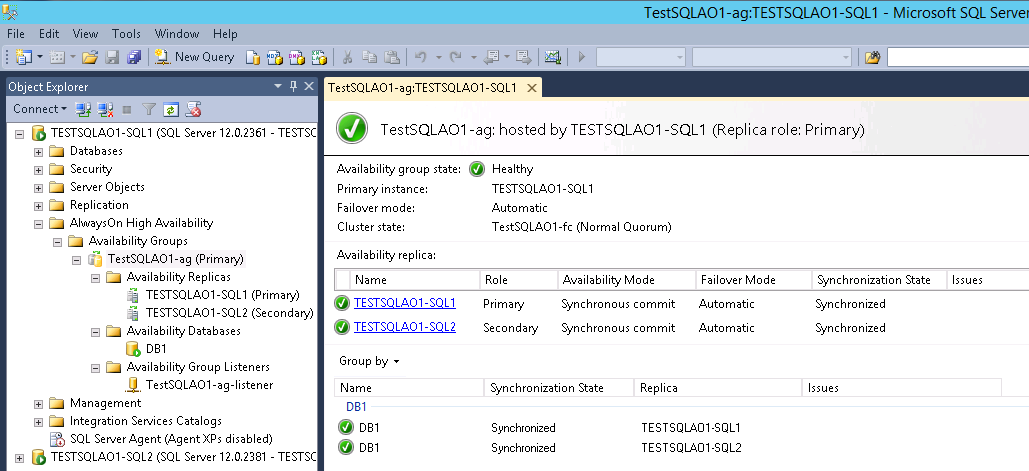Screen dimensions: 1029x471
Task: Click Connect Object Explorer icon
Action: pyautogui.click(x=84, y=108)
